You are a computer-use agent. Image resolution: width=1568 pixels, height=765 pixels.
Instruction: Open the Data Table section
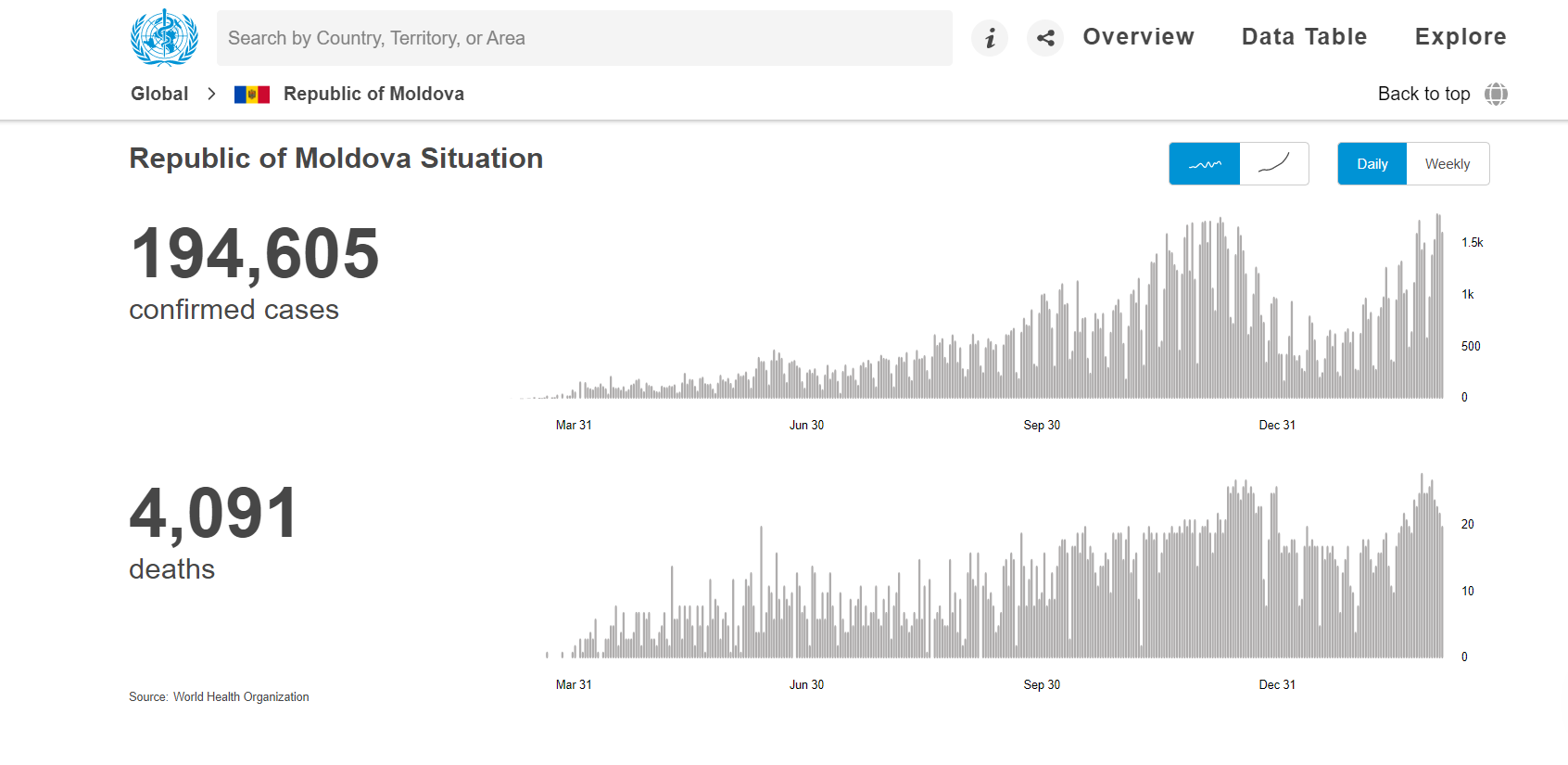click(1304, 37)
